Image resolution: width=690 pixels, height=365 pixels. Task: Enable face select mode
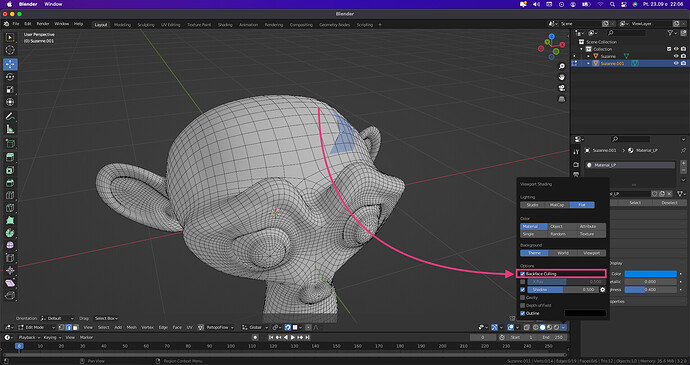click(x=75, y=328)
